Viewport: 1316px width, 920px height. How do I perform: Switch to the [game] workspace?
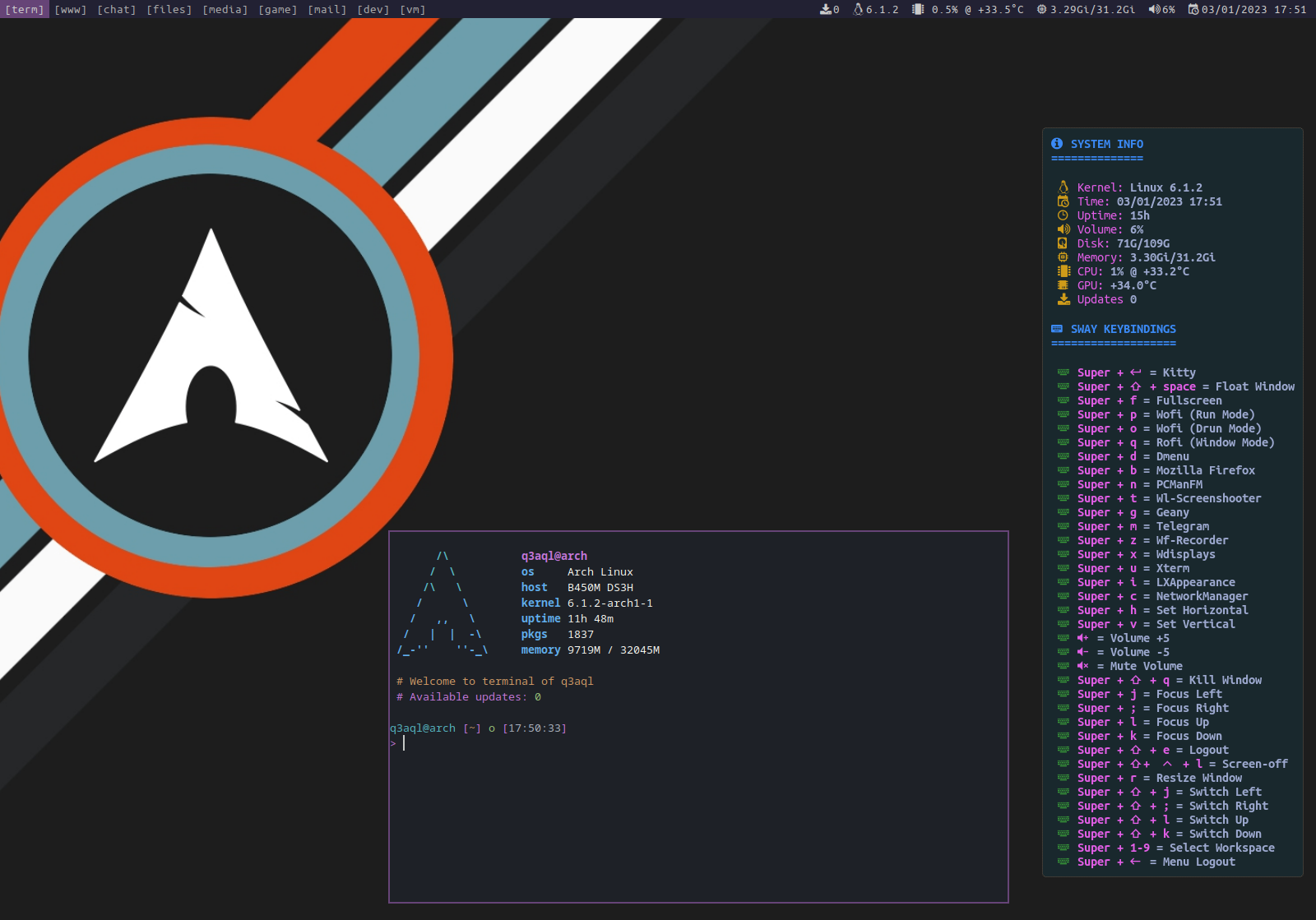tap(278, 10)
